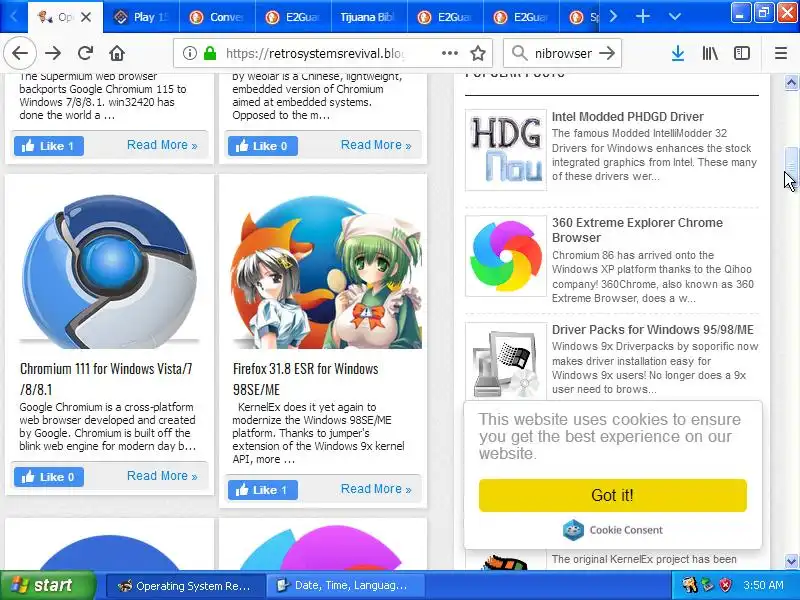The width and height of the screenshot is (800, 600).
Task: Open the Chromium 111 for Windows Vista/7 title
Action: 106,379
